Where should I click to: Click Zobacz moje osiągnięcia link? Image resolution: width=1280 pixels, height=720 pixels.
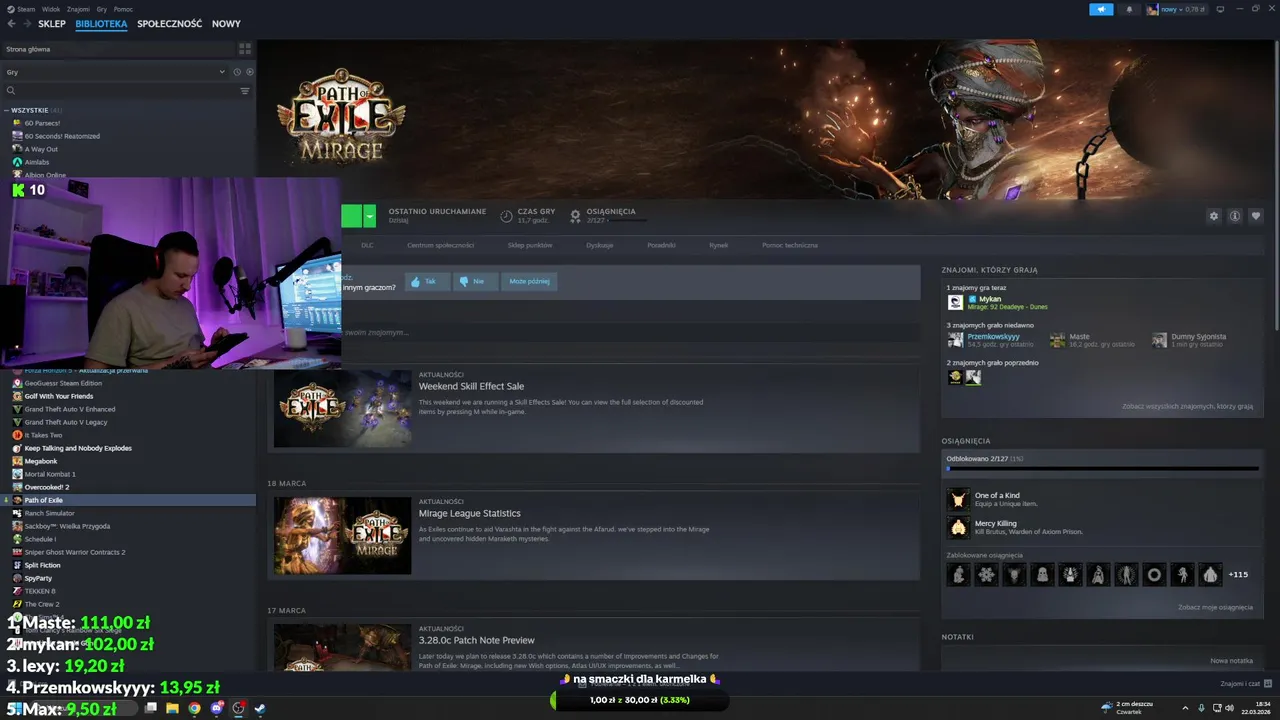[1215, 607]
